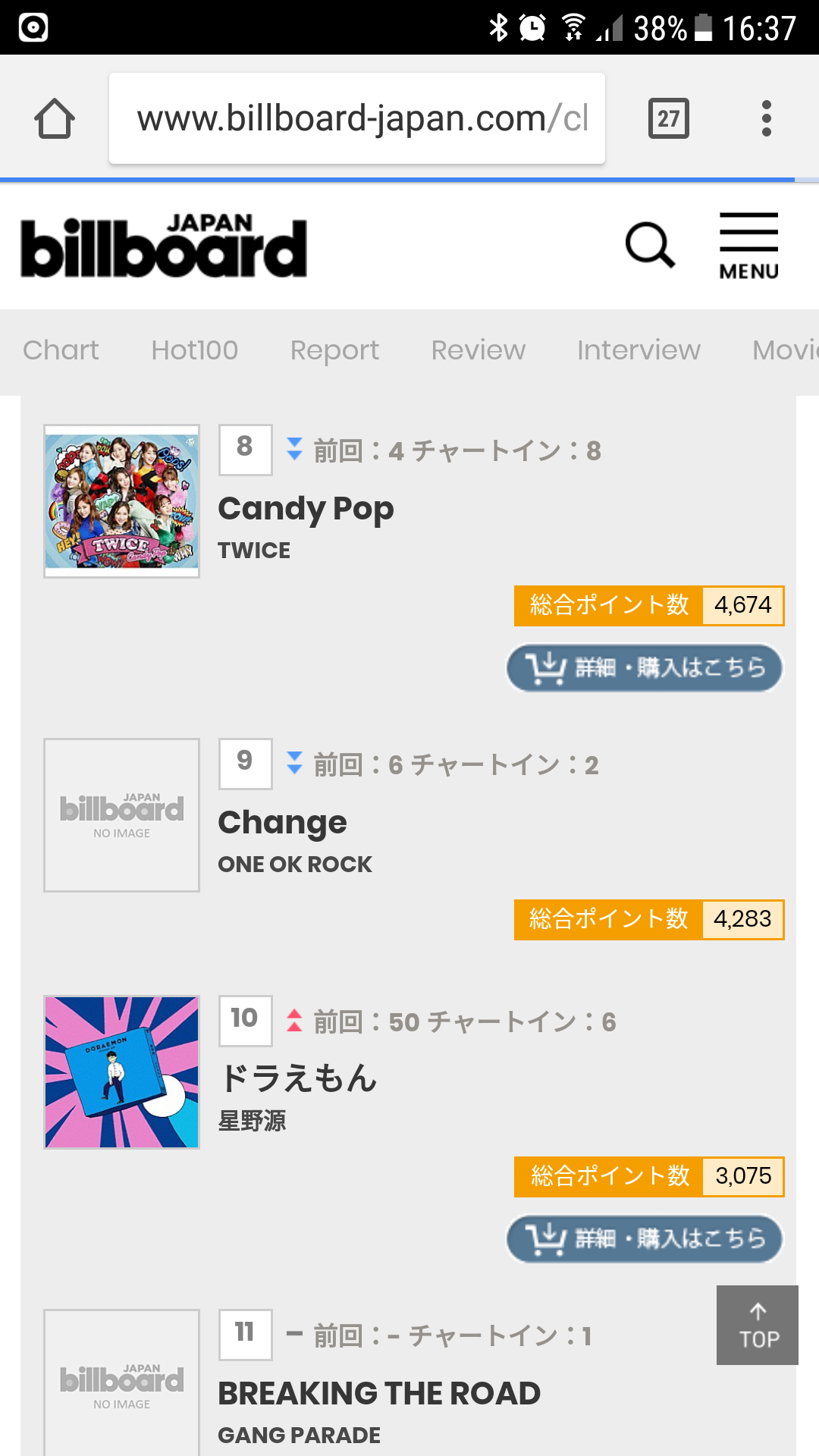Tap the Billboard Japan search magnifier icon

[650, 245]
